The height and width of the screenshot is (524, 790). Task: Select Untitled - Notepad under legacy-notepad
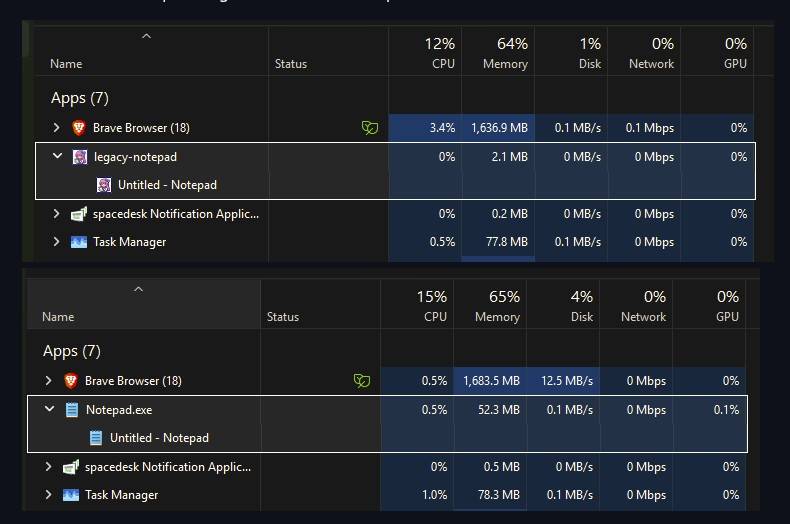[167, 185]
